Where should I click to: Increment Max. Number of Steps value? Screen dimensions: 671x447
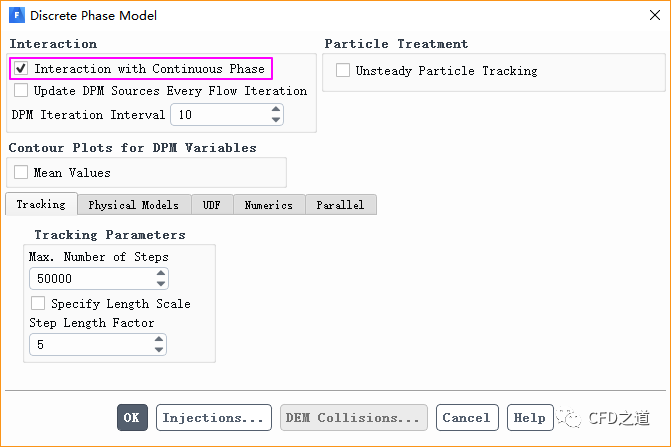click(160, 274)
